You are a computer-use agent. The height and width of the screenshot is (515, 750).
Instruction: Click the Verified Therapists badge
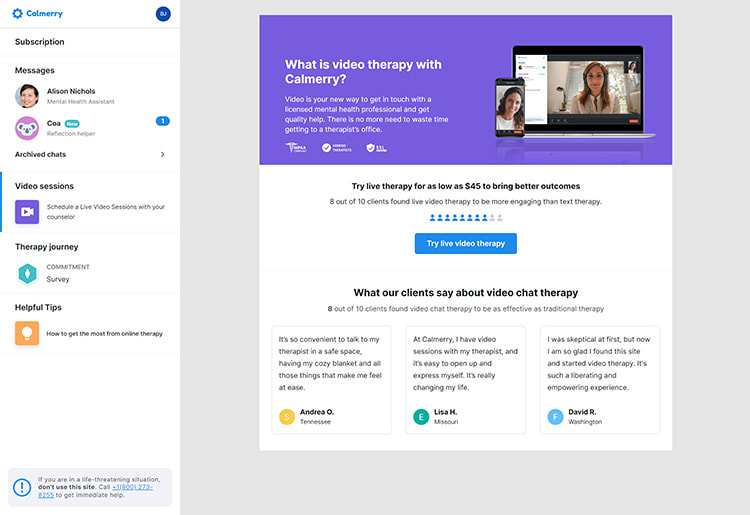click(x=336, y=148)
